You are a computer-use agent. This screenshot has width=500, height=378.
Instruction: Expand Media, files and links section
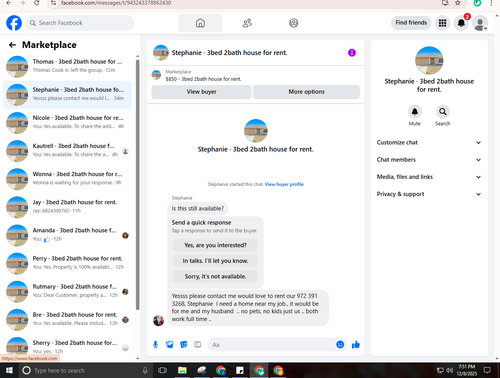tap(429, 177)
